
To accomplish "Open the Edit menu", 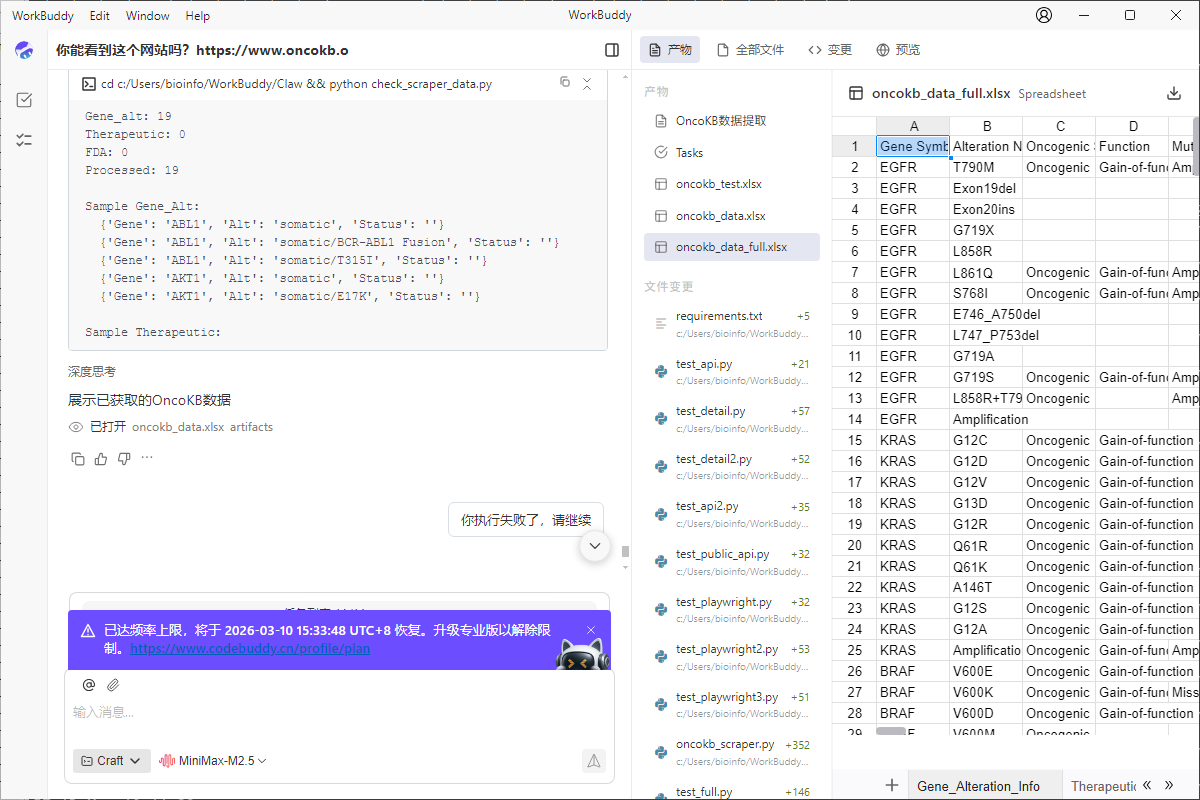I will (x=99, y=15).
